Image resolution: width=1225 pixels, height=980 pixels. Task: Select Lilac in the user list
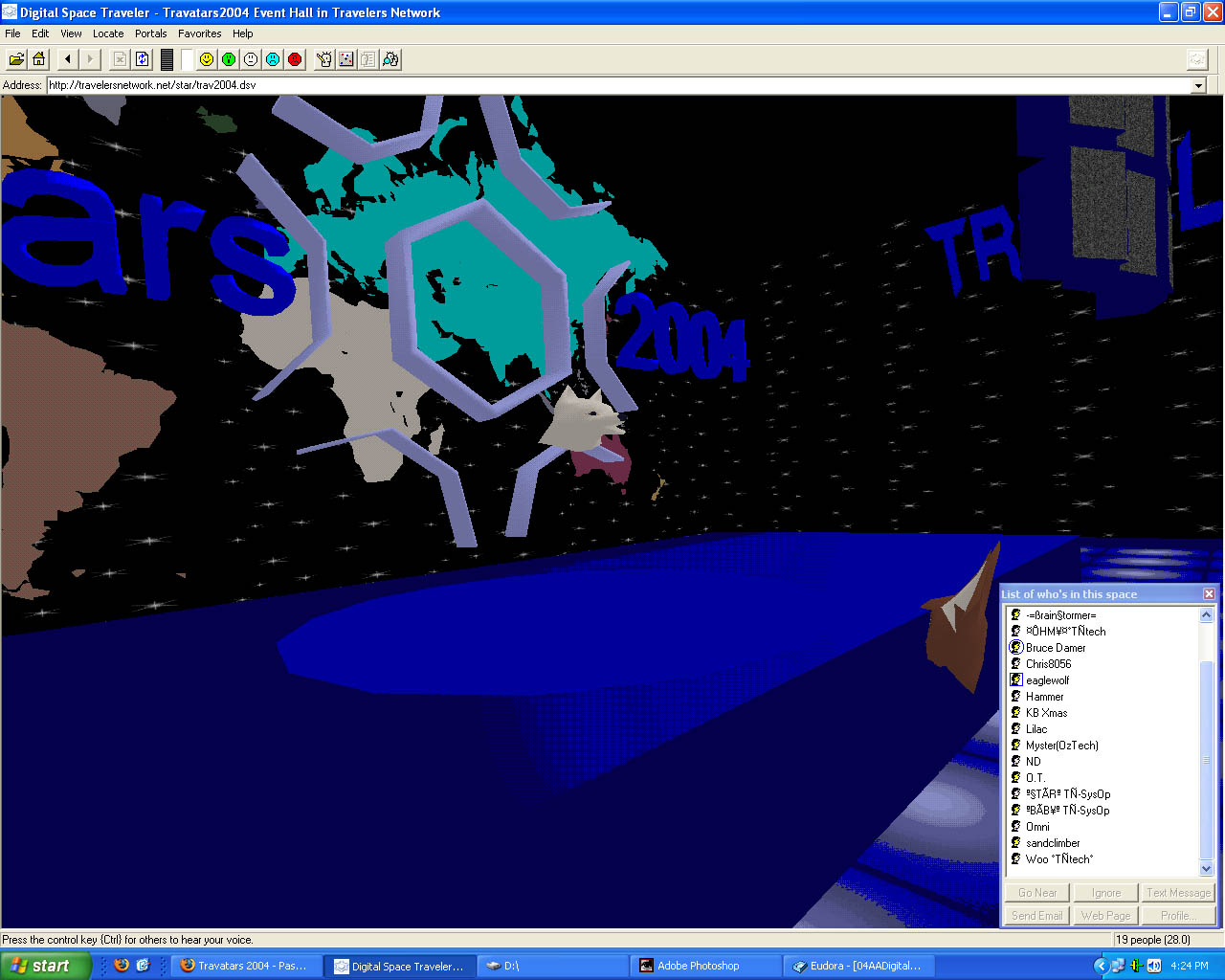[1036, 729]
